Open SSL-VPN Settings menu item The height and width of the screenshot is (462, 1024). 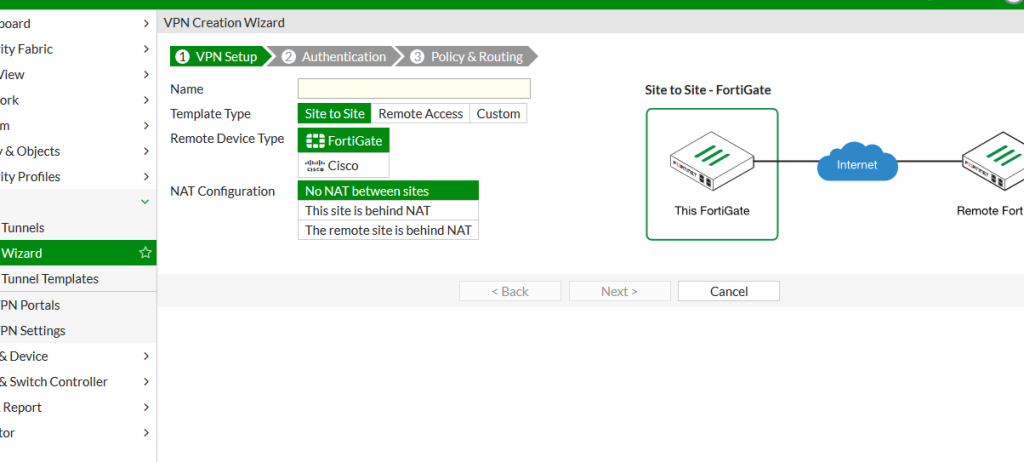[78, 331]
